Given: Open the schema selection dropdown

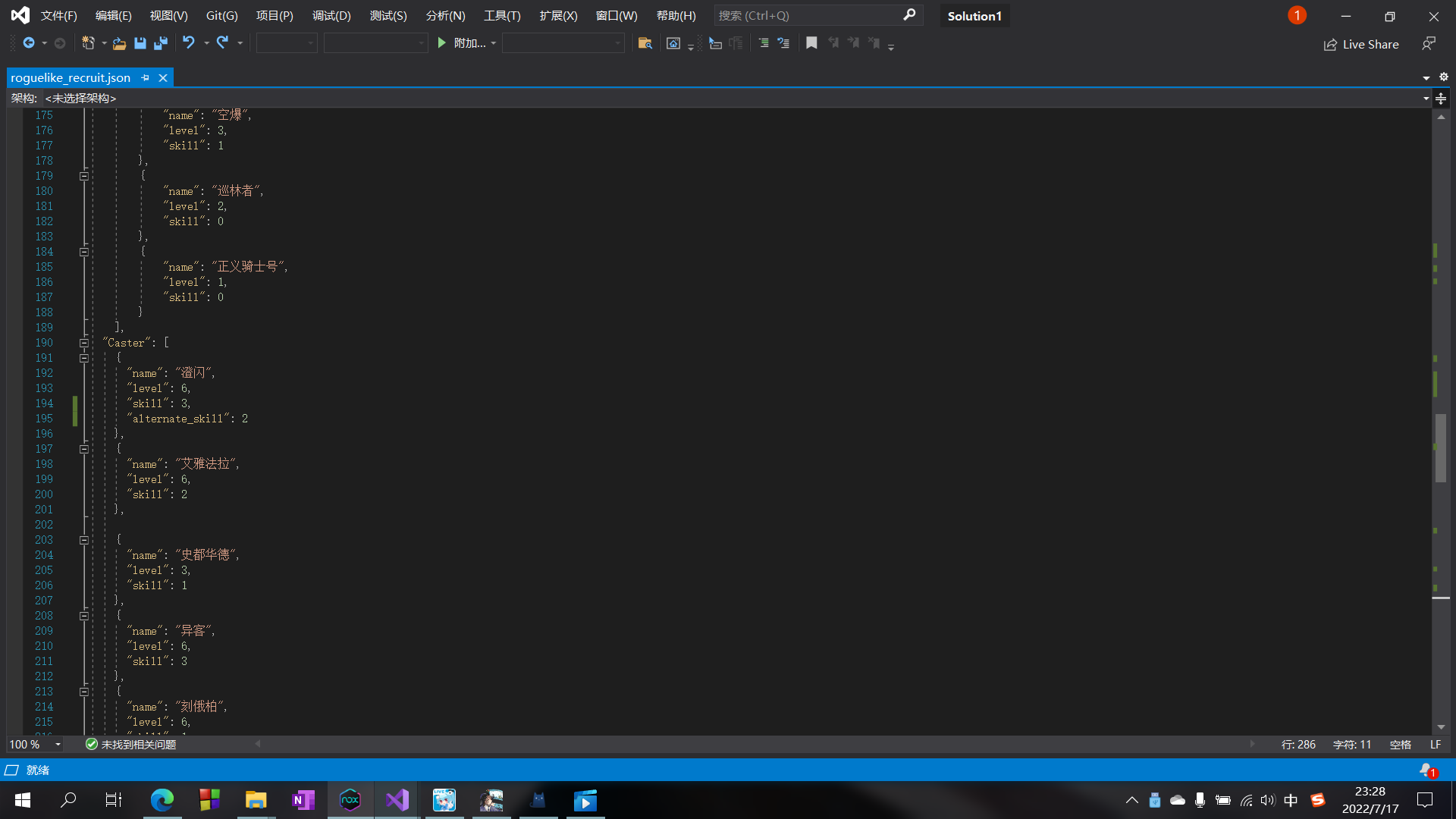Looking at the screenshot, I should (x=1426, y=99).
